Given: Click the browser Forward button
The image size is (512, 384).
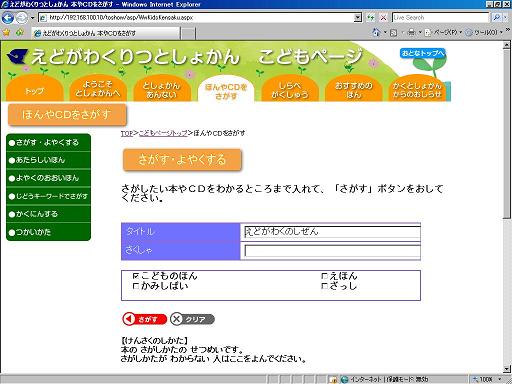Looking at the screenshot, I should [22, 18].
